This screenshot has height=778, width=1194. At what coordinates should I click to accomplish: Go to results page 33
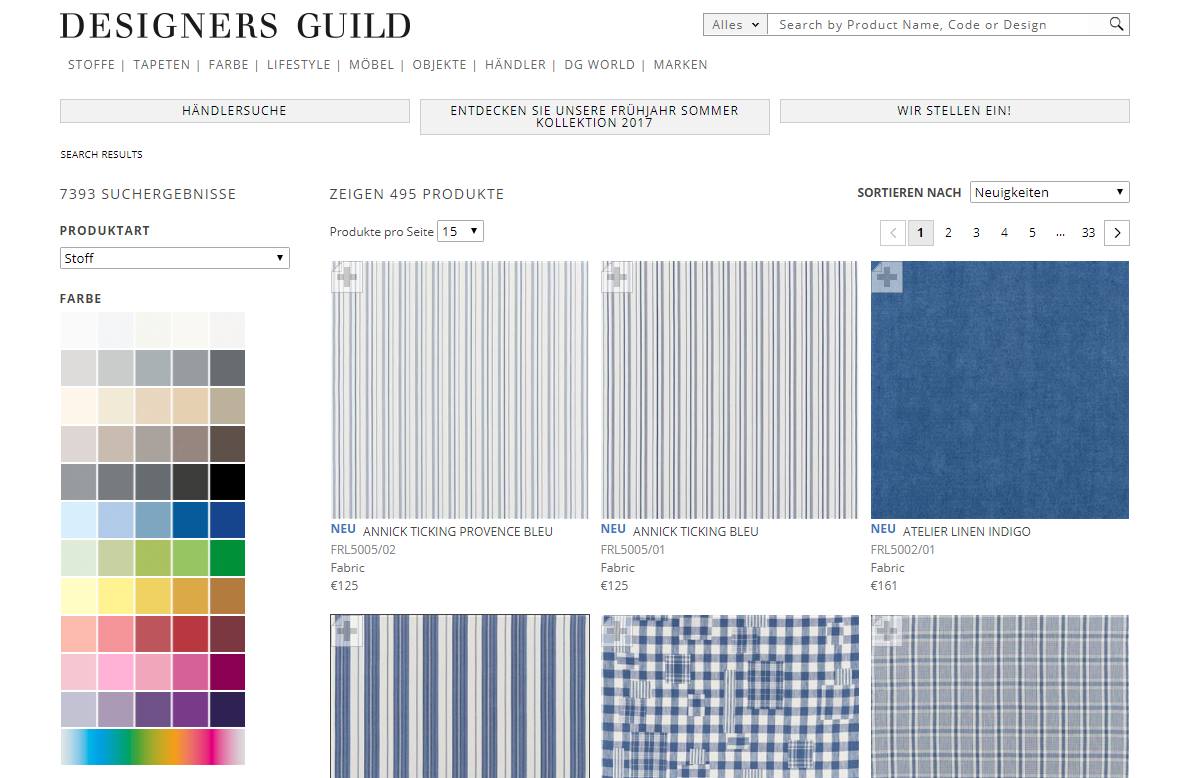pyautogui.click(x=1088, y=233)
